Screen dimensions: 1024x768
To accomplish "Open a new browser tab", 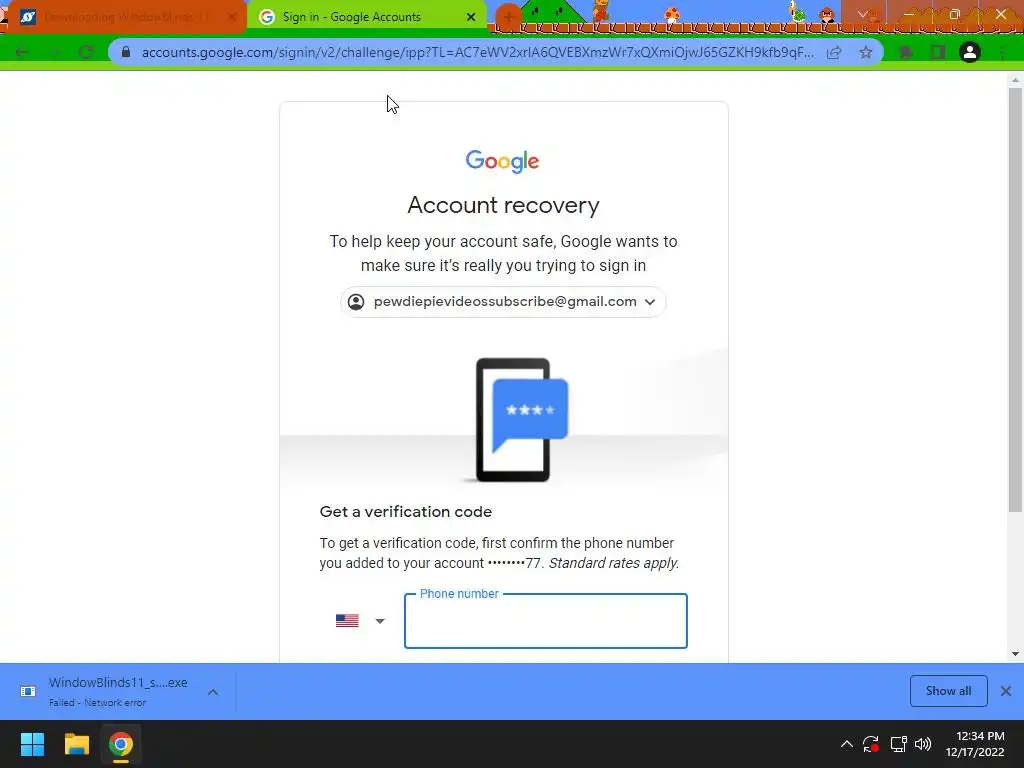I will click(508, 17).
